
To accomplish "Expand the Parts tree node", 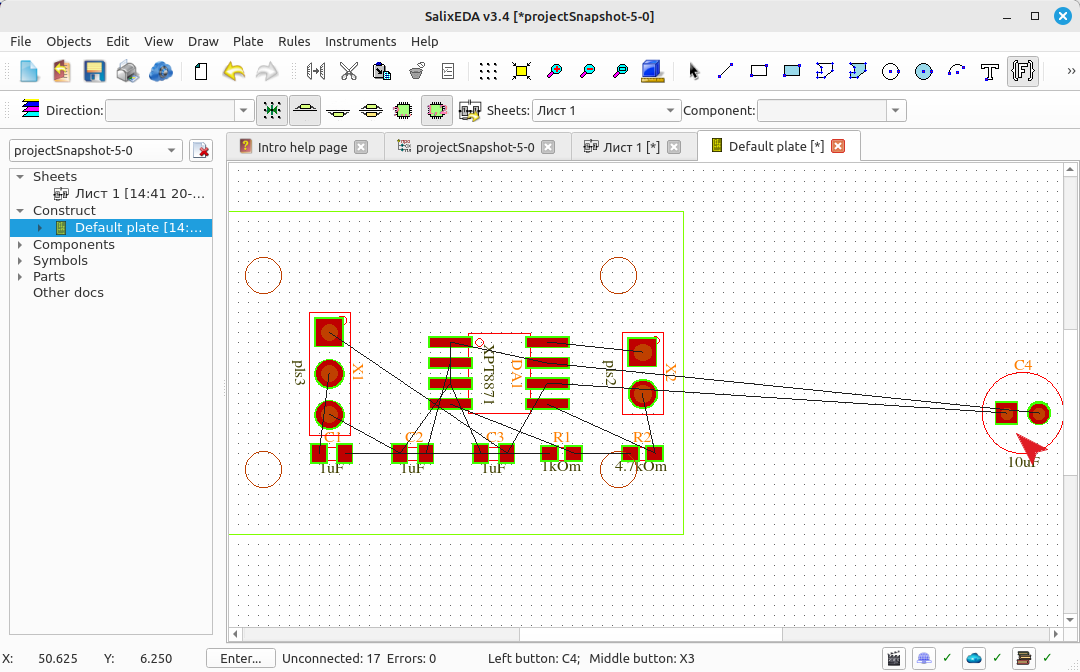I will (x=20, y=277).
